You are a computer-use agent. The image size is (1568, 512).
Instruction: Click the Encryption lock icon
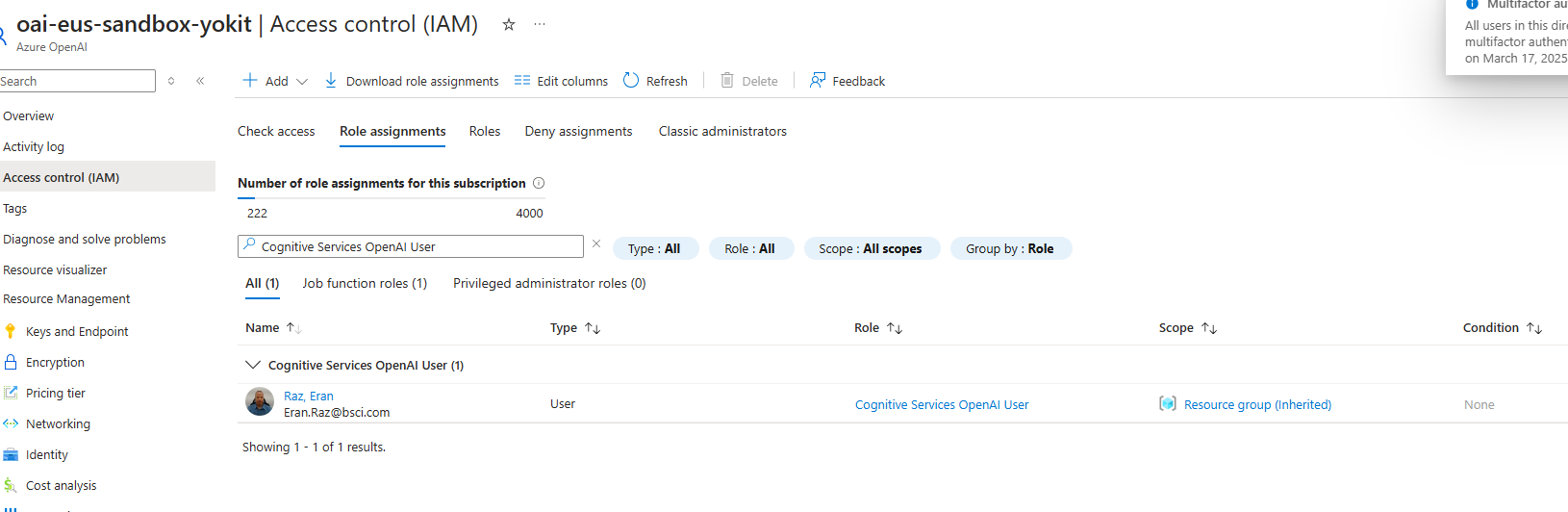(x=11, y=362)
